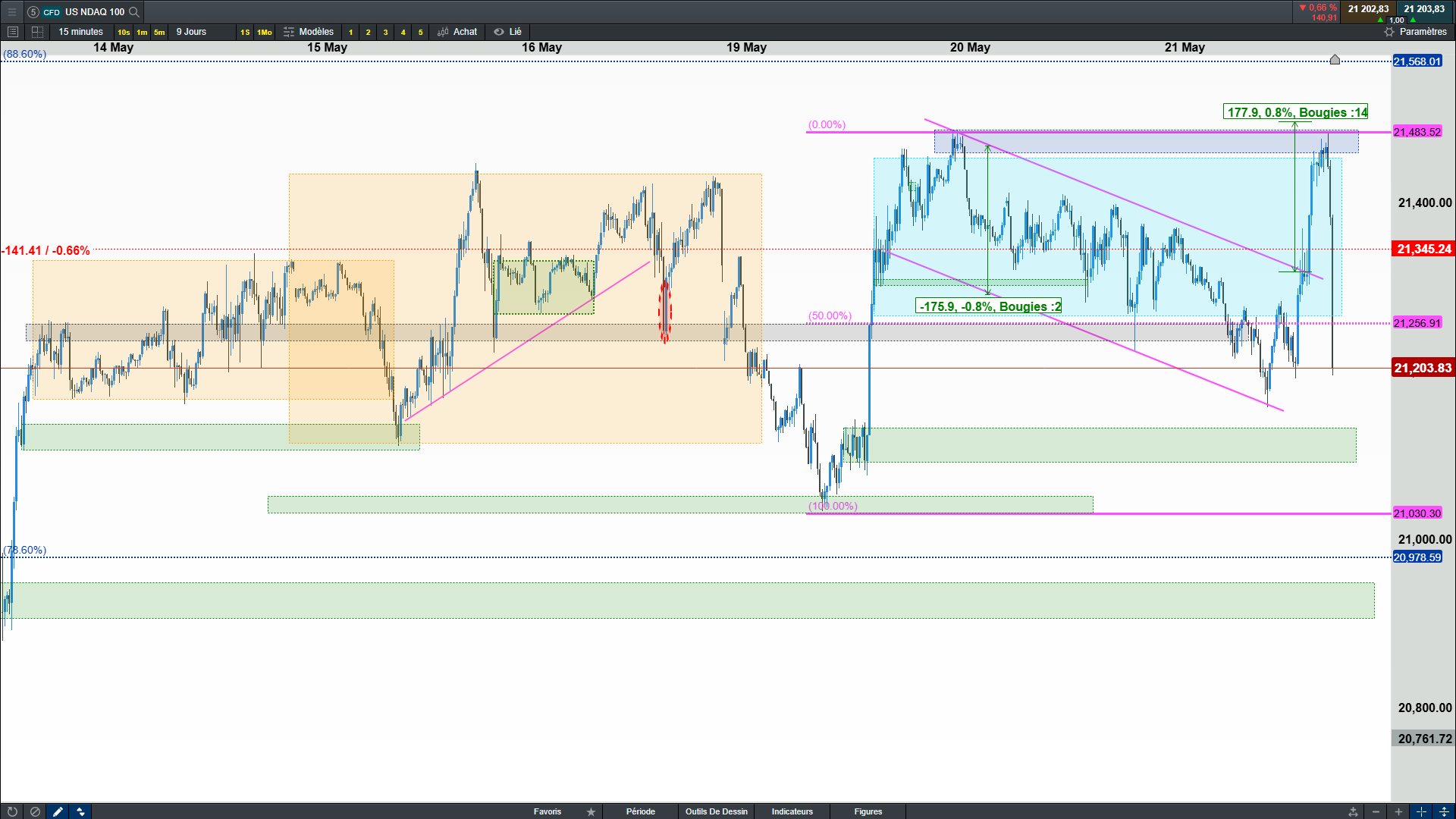Open Paramètres settings
The image size is (1456, 819).
click(1415, 32)
